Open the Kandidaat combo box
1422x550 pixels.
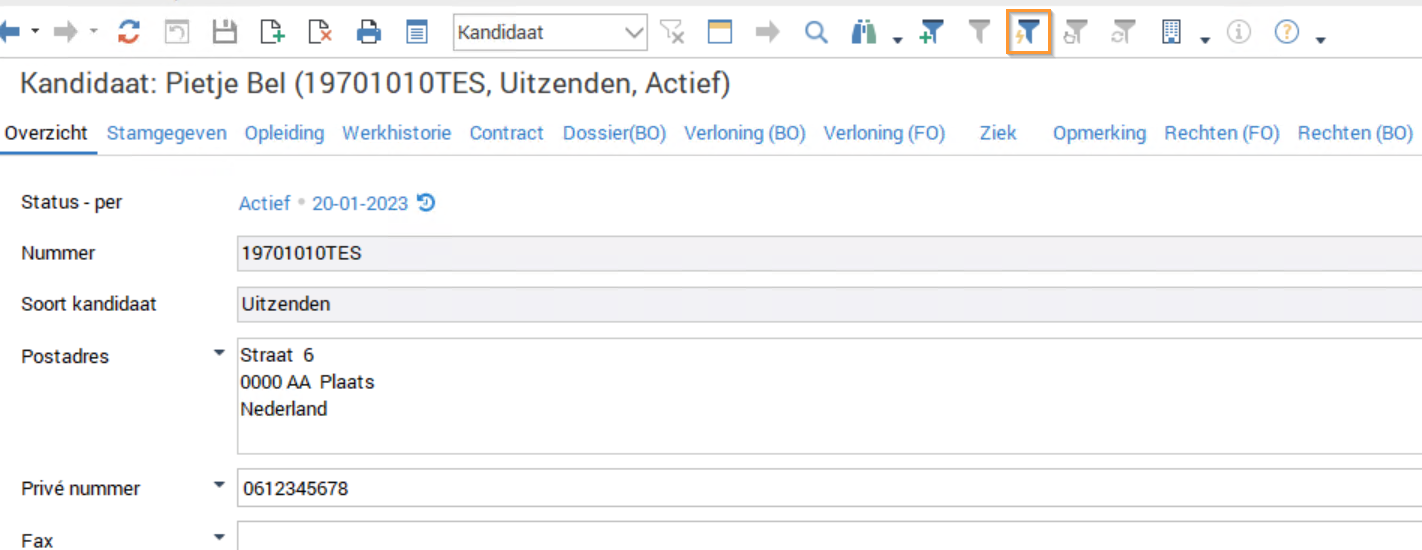tap(634, 32)
